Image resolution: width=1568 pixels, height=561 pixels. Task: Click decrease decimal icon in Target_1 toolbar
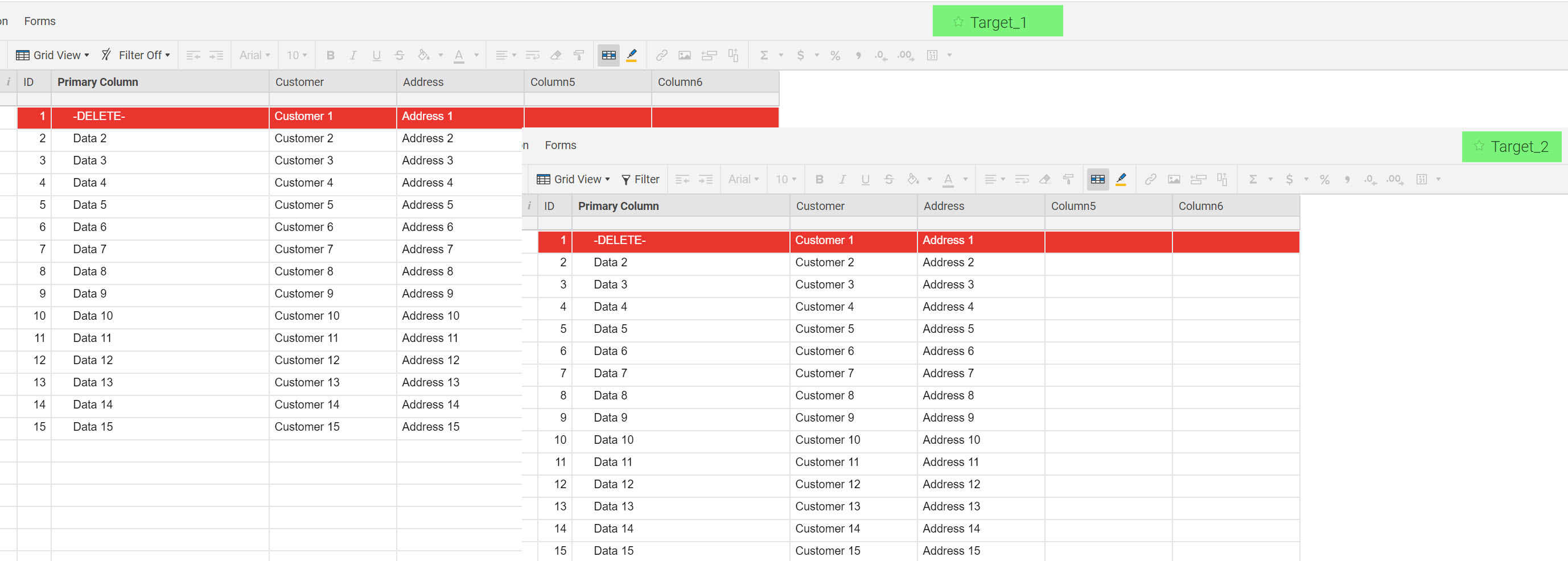tap(881, 55)
